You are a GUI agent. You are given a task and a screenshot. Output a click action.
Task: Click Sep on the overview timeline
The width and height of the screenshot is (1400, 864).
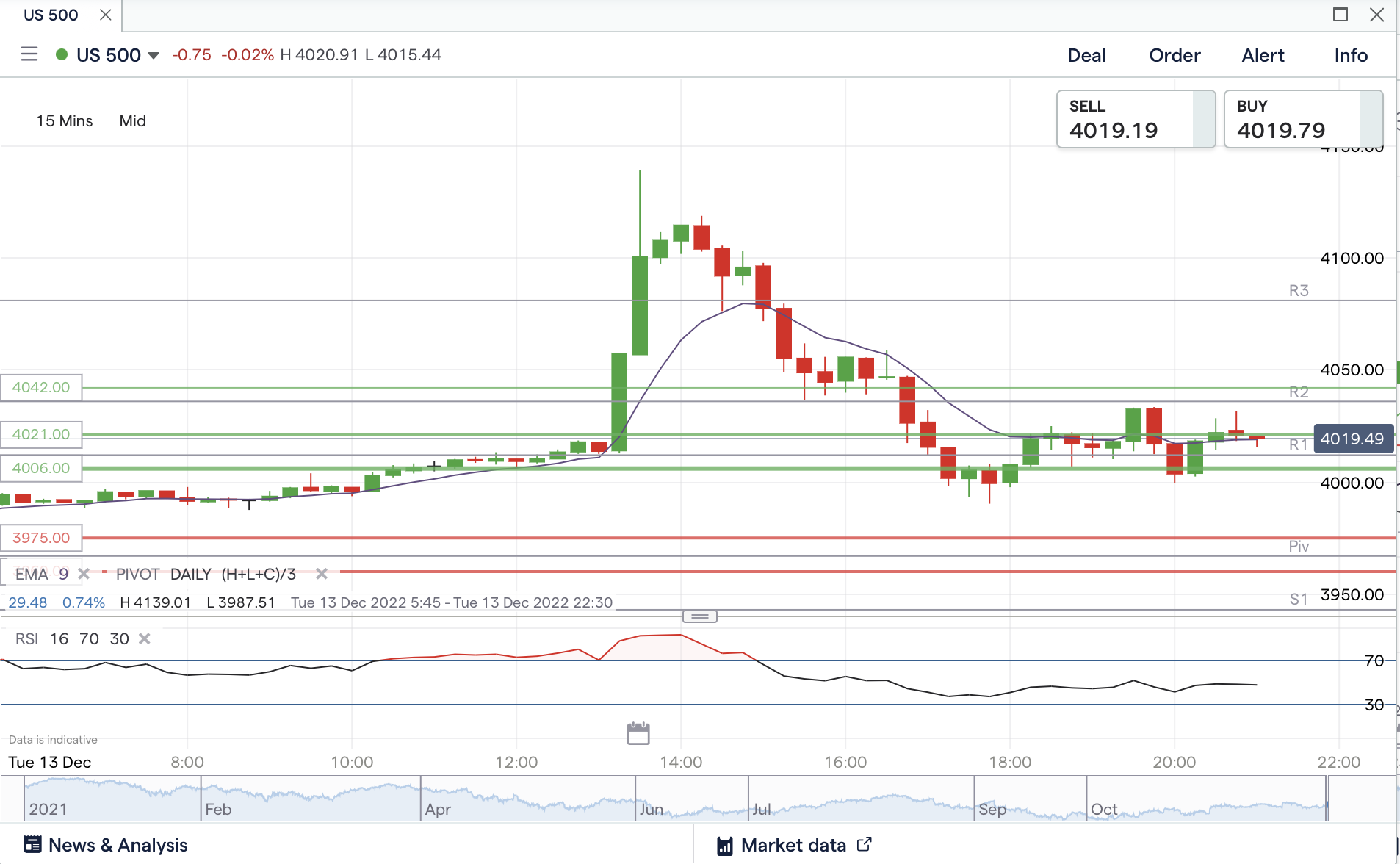tap(992, 809)
